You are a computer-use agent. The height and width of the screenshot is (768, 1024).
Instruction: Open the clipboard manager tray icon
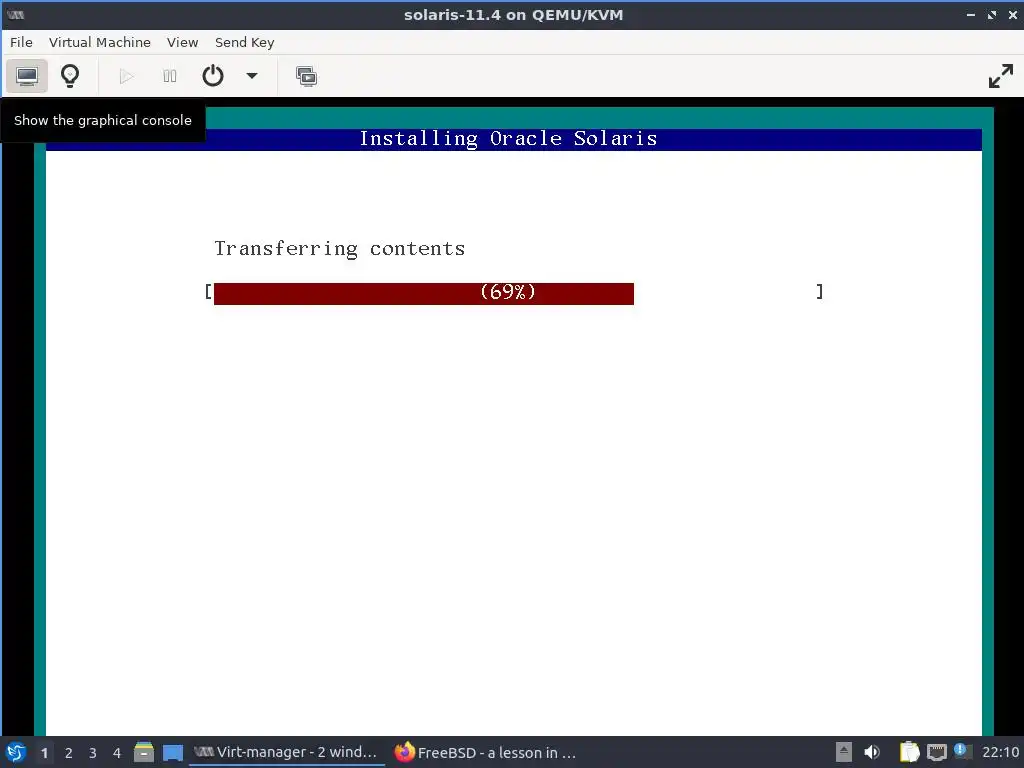[909, 752]
